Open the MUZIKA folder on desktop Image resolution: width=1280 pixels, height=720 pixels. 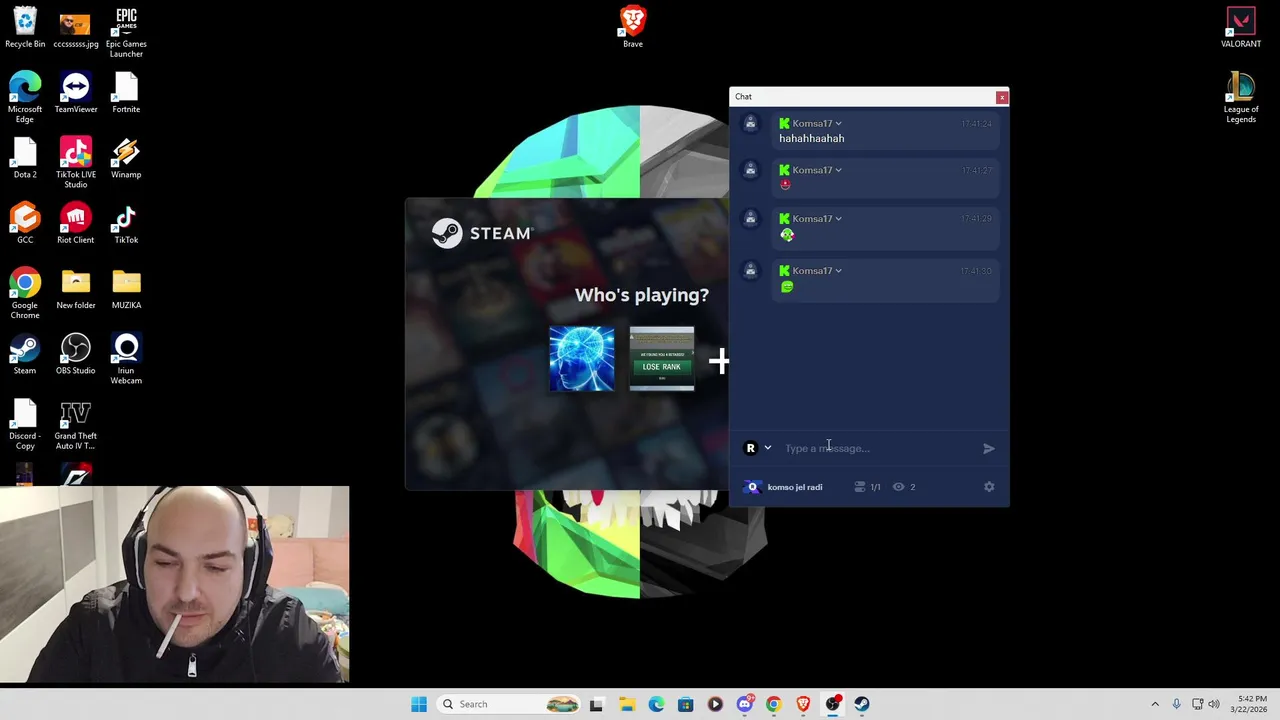tap(126, 289)
